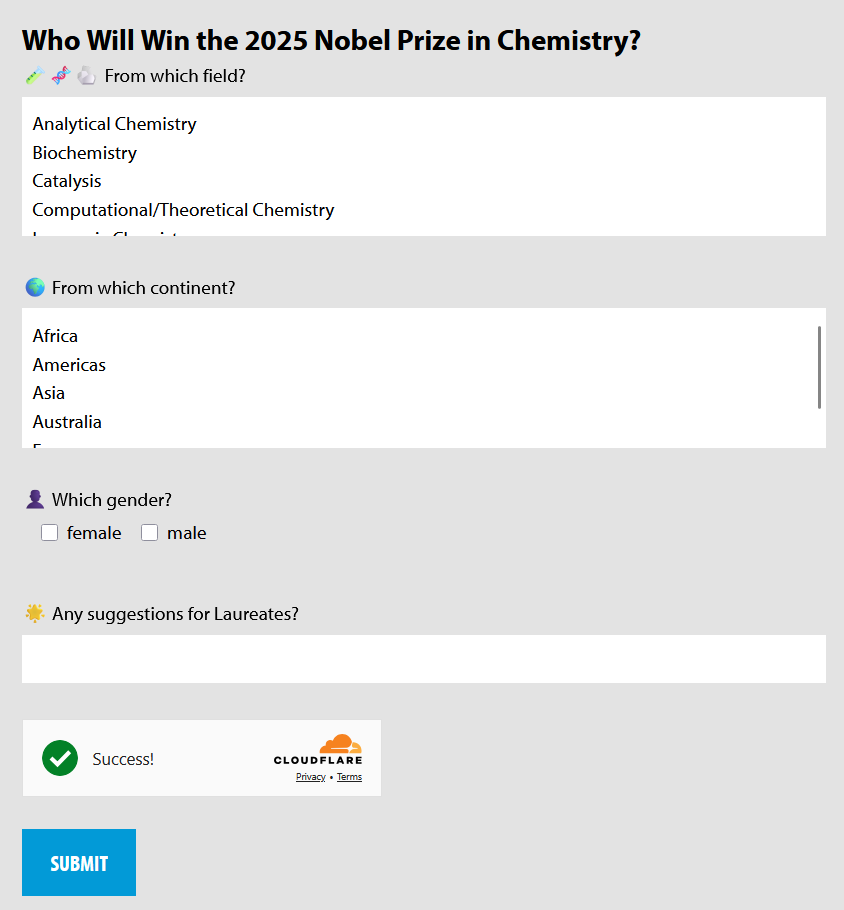844x910 pixels.
Task: Choose Americas from continent list
Action: coord(69,365)
